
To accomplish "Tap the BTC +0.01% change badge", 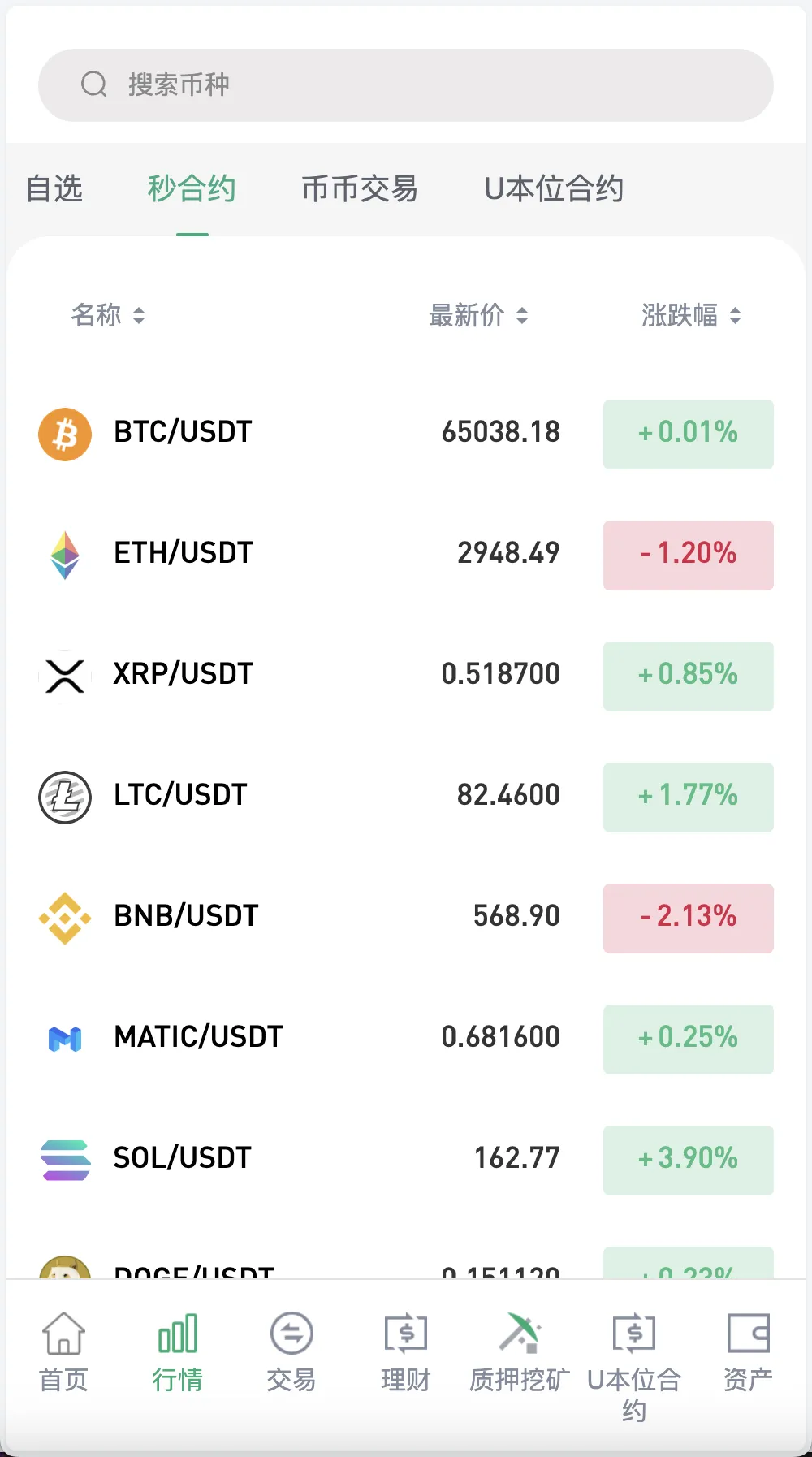I will (x=688, y=434).
